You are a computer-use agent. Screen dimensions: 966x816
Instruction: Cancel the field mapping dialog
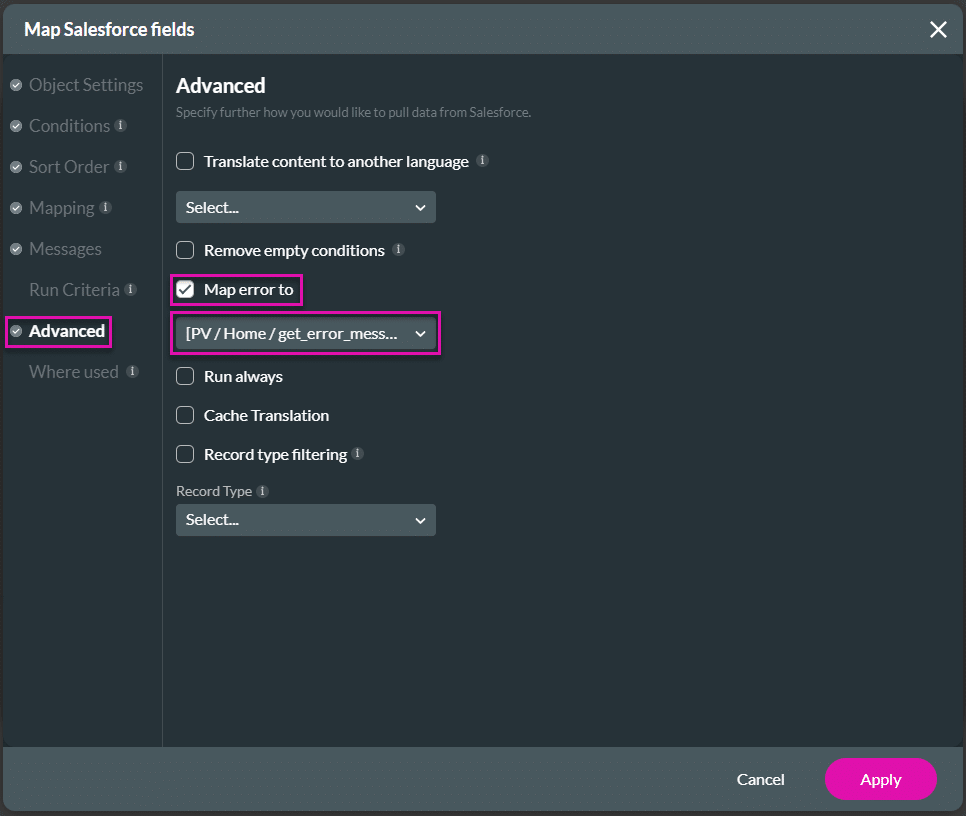point(760,779)
